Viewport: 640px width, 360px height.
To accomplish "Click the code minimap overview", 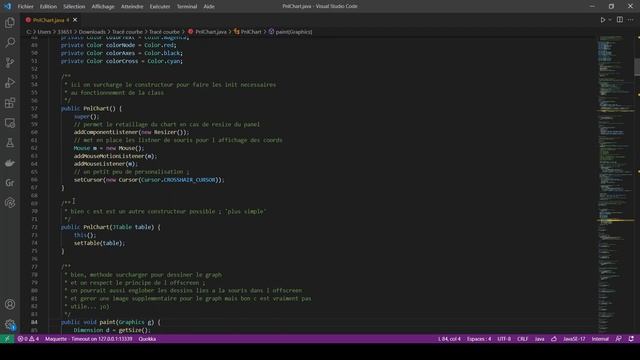I will (615, 184).
